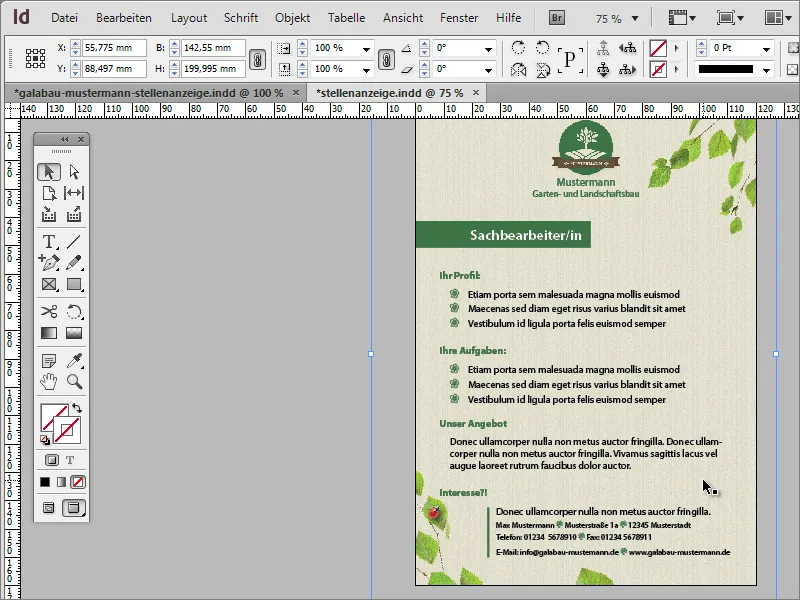
Task: Select the Rectangle Frame tool
Action: [x=49, y=284]
